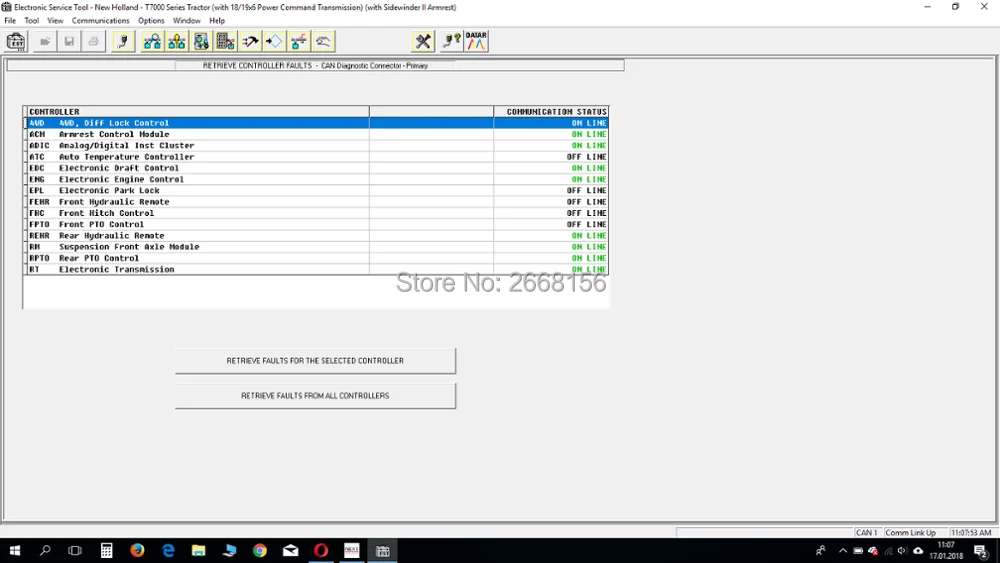Select the EPL Electronic Park Lock row
The image size is (1000, 563).
pos(316,191)
